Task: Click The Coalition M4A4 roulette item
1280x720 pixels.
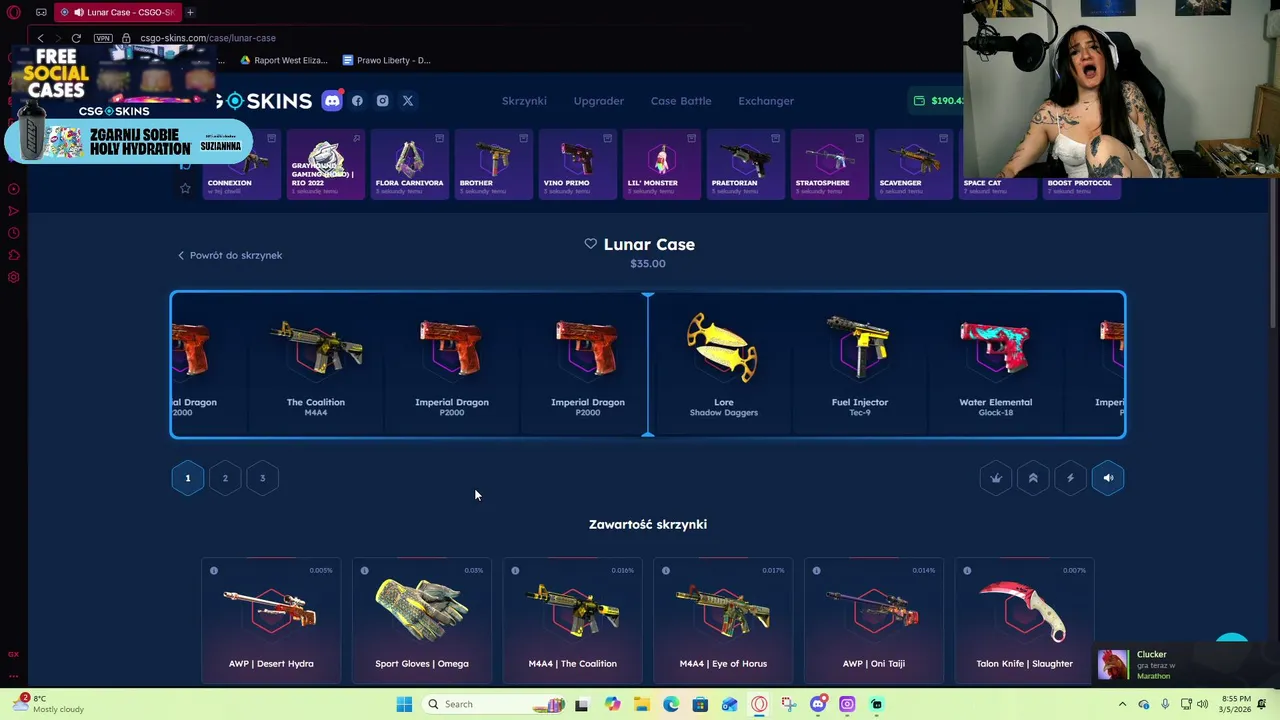Action: click(316, 365)
